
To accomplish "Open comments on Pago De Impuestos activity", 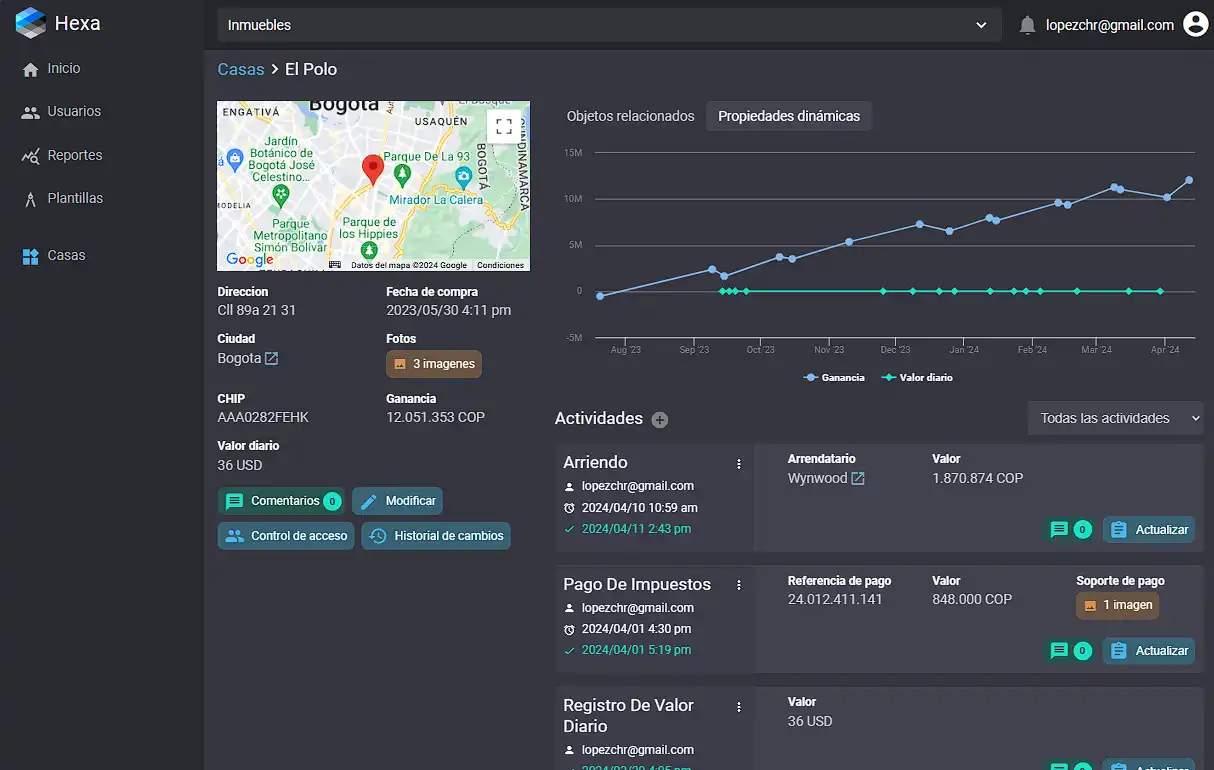I will coord(1070,650).
